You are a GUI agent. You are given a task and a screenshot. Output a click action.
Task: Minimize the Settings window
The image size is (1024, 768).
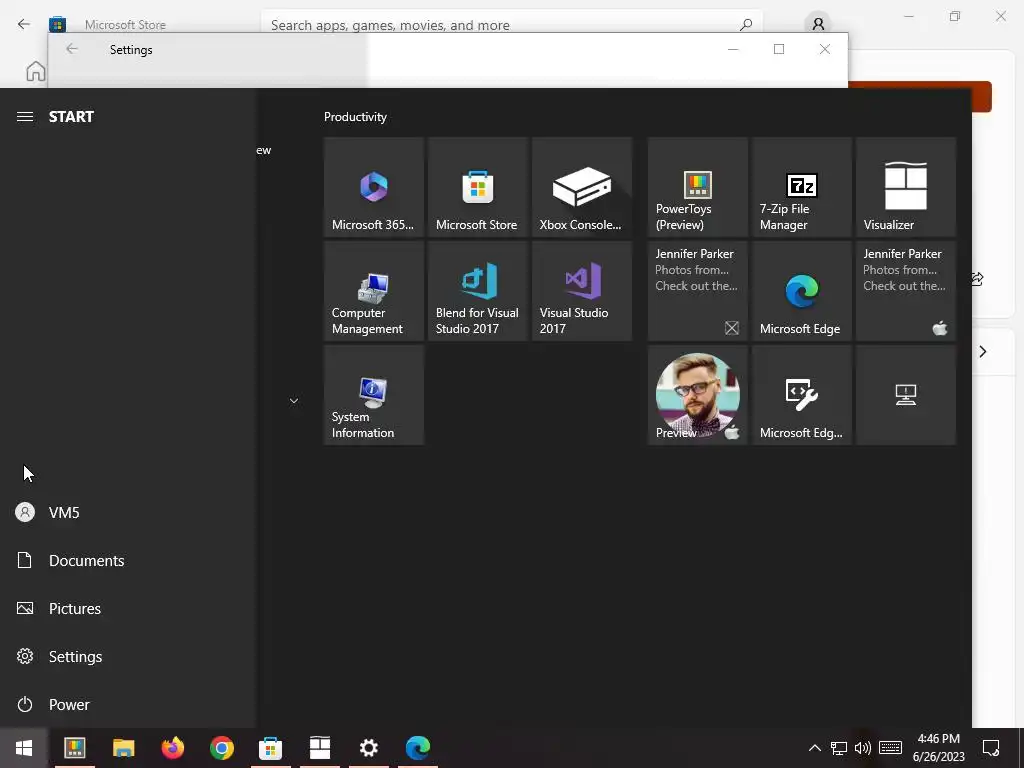coord(733,49)
